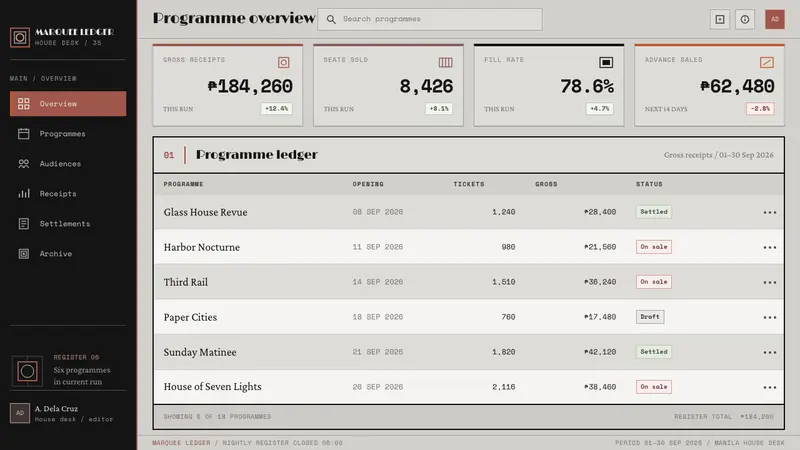
Task: Click the AD avatar in sidebar footer
Action: pyautogui.click(x=20, y=413)
